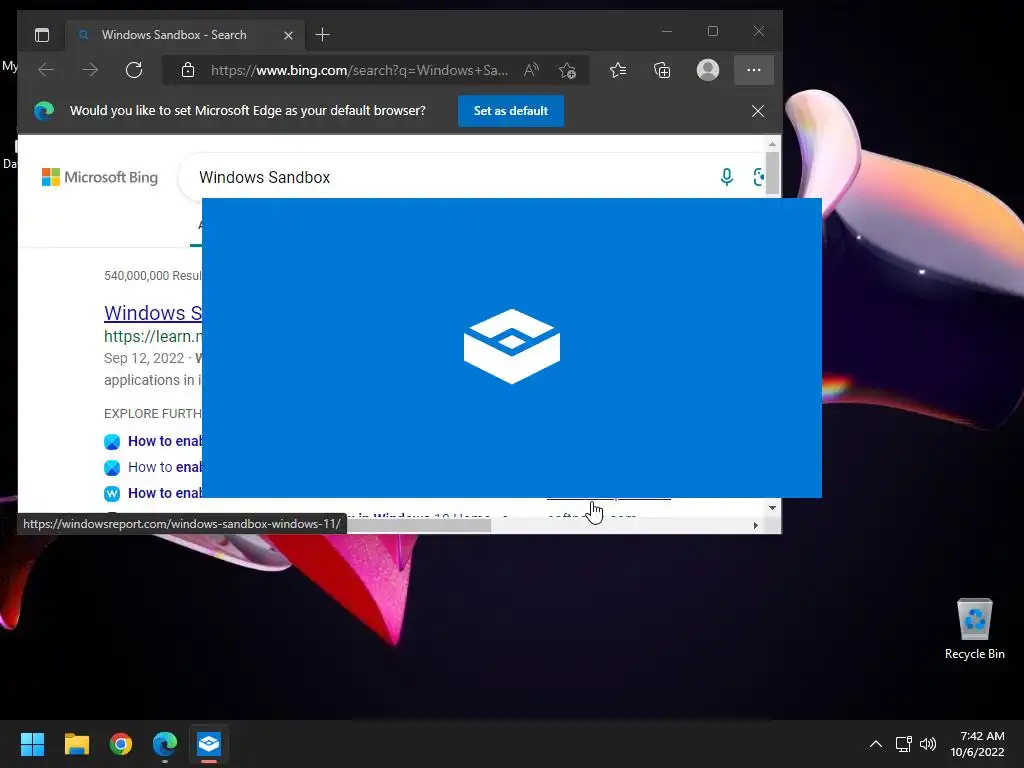Image resolution: width=1024 pixels, height=768 pixels.
Task: Launch Google Chrome from taskbar
Action: tap(121, 744)
